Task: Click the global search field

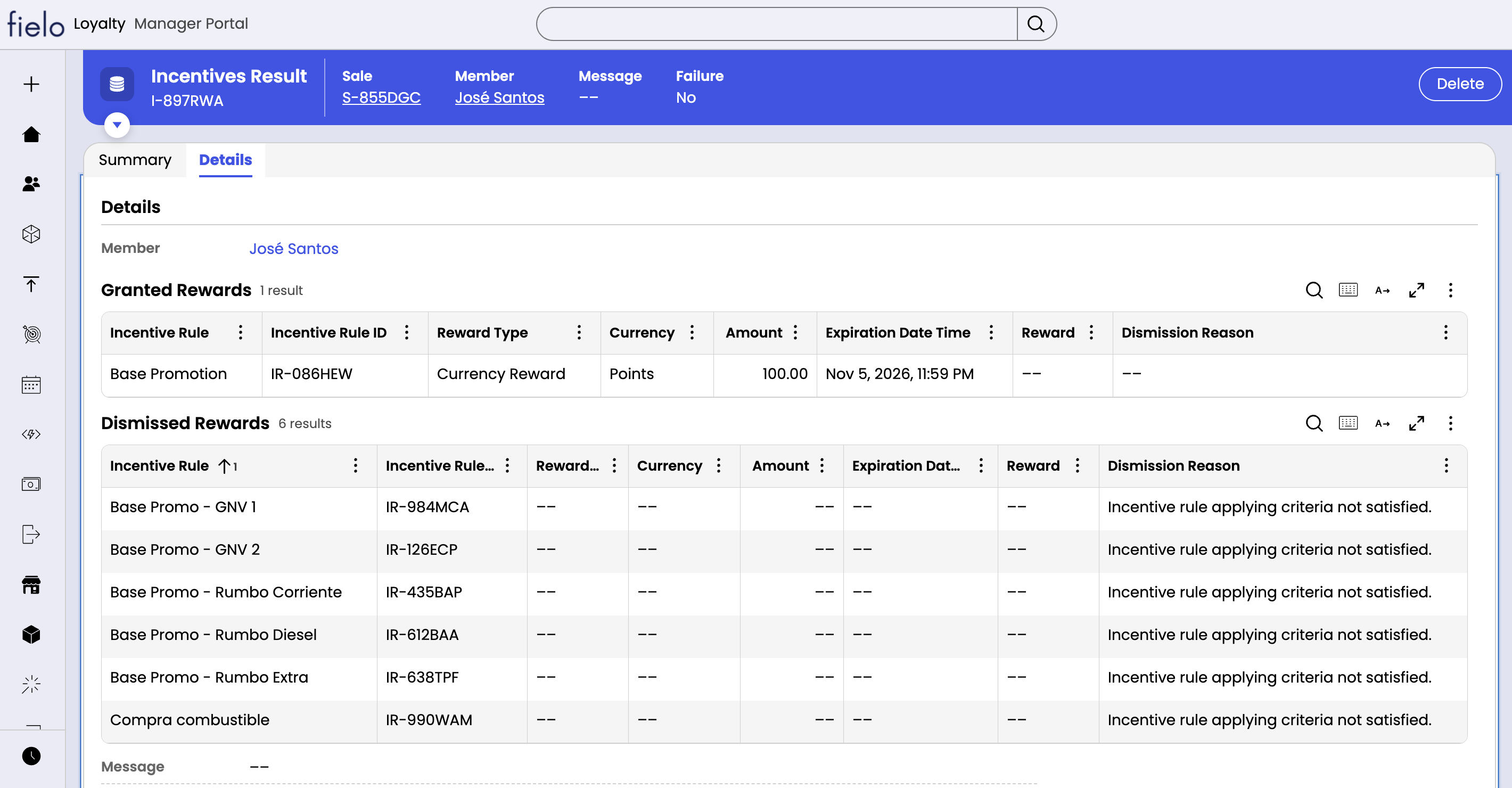Action: 776,24
